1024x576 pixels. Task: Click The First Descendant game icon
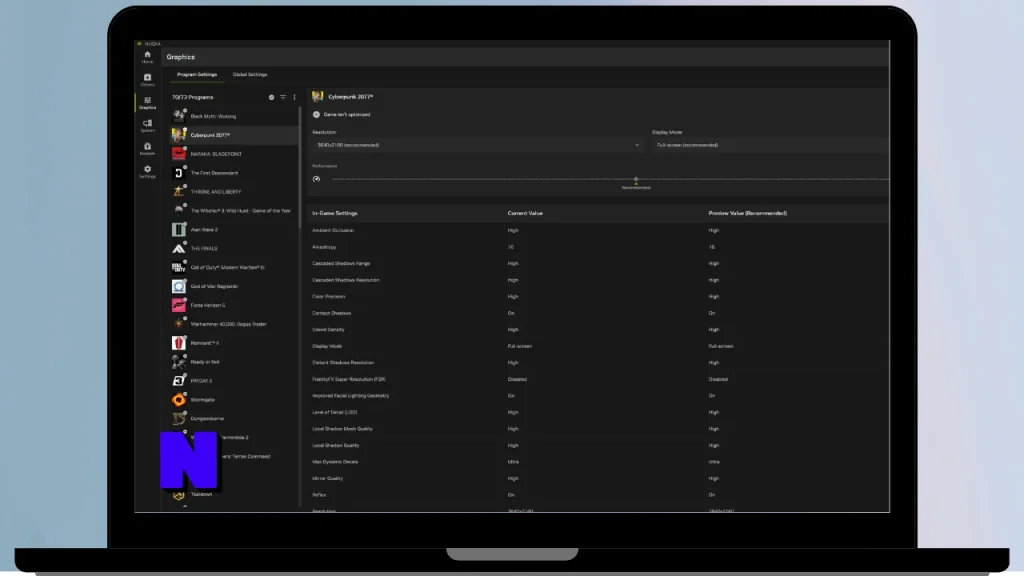pyautogui.click(x=178, y=173)
